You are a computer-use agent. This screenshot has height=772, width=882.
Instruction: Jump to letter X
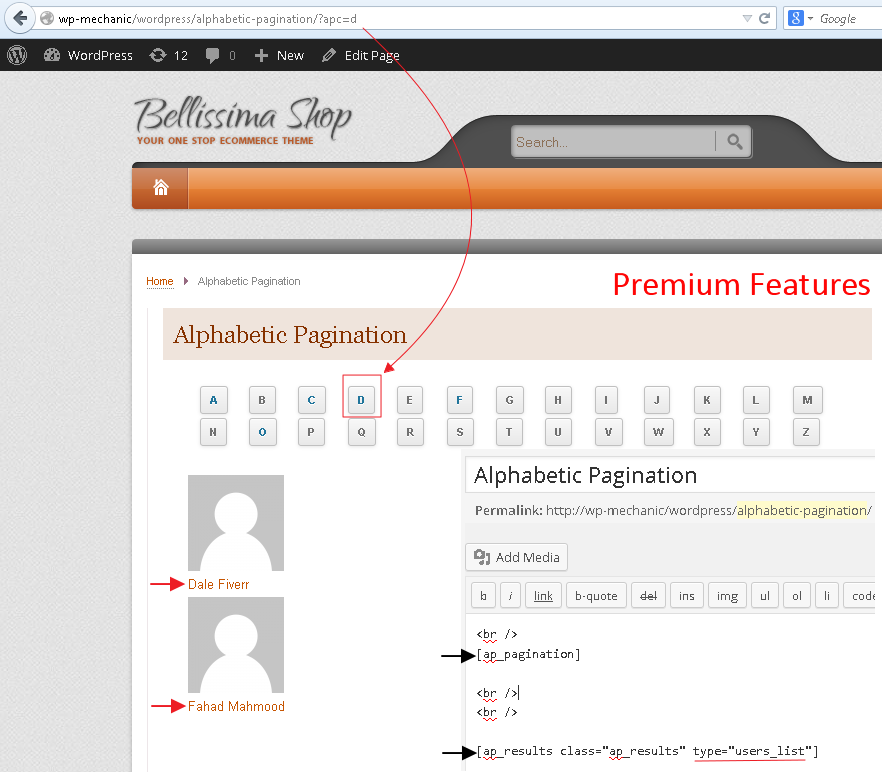pyautogui.click(x=707, y=432)
